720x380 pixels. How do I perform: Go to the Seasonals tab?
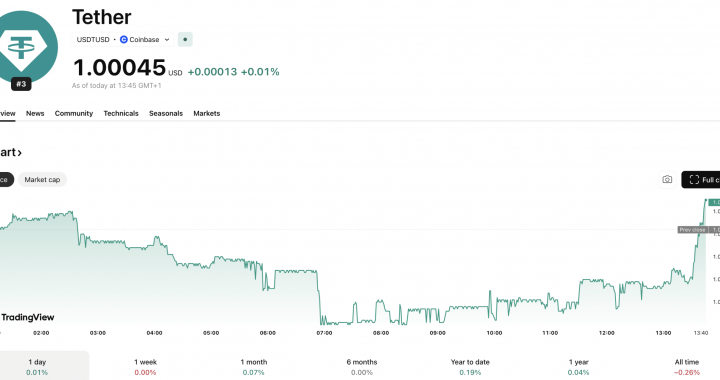coord(166,113)
